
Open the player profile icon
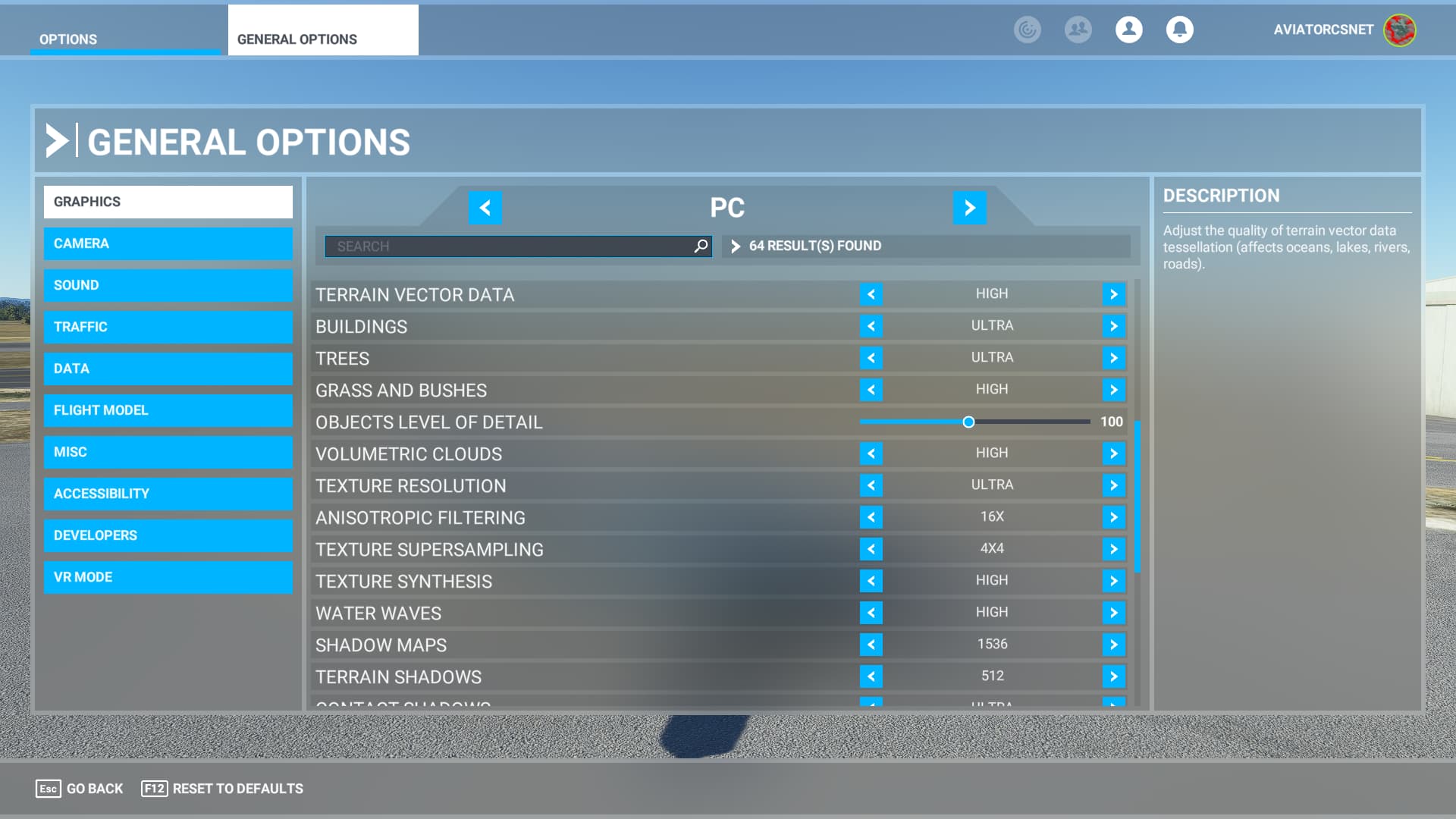[1128, 30]
